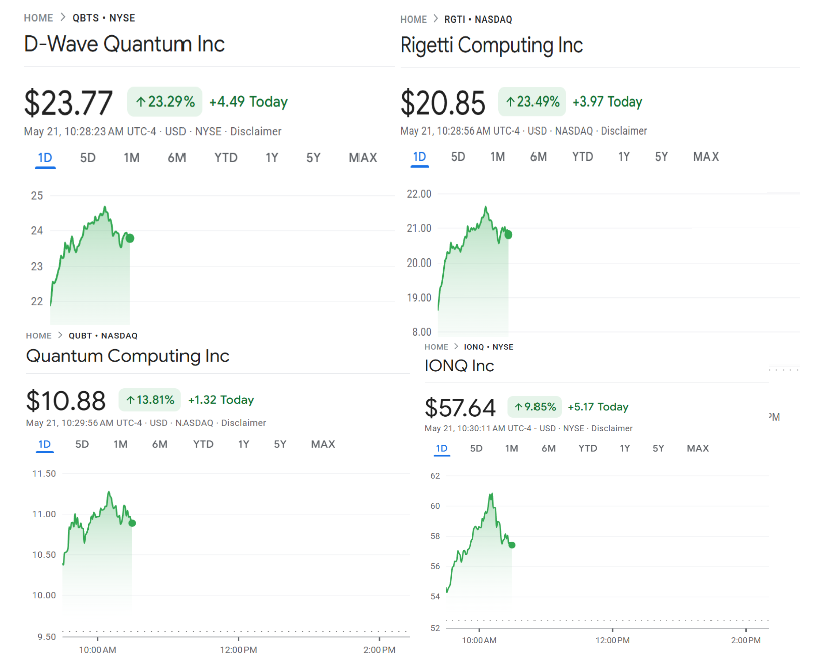Show 6M range for D-Wave Quantum

pos(177,158)
